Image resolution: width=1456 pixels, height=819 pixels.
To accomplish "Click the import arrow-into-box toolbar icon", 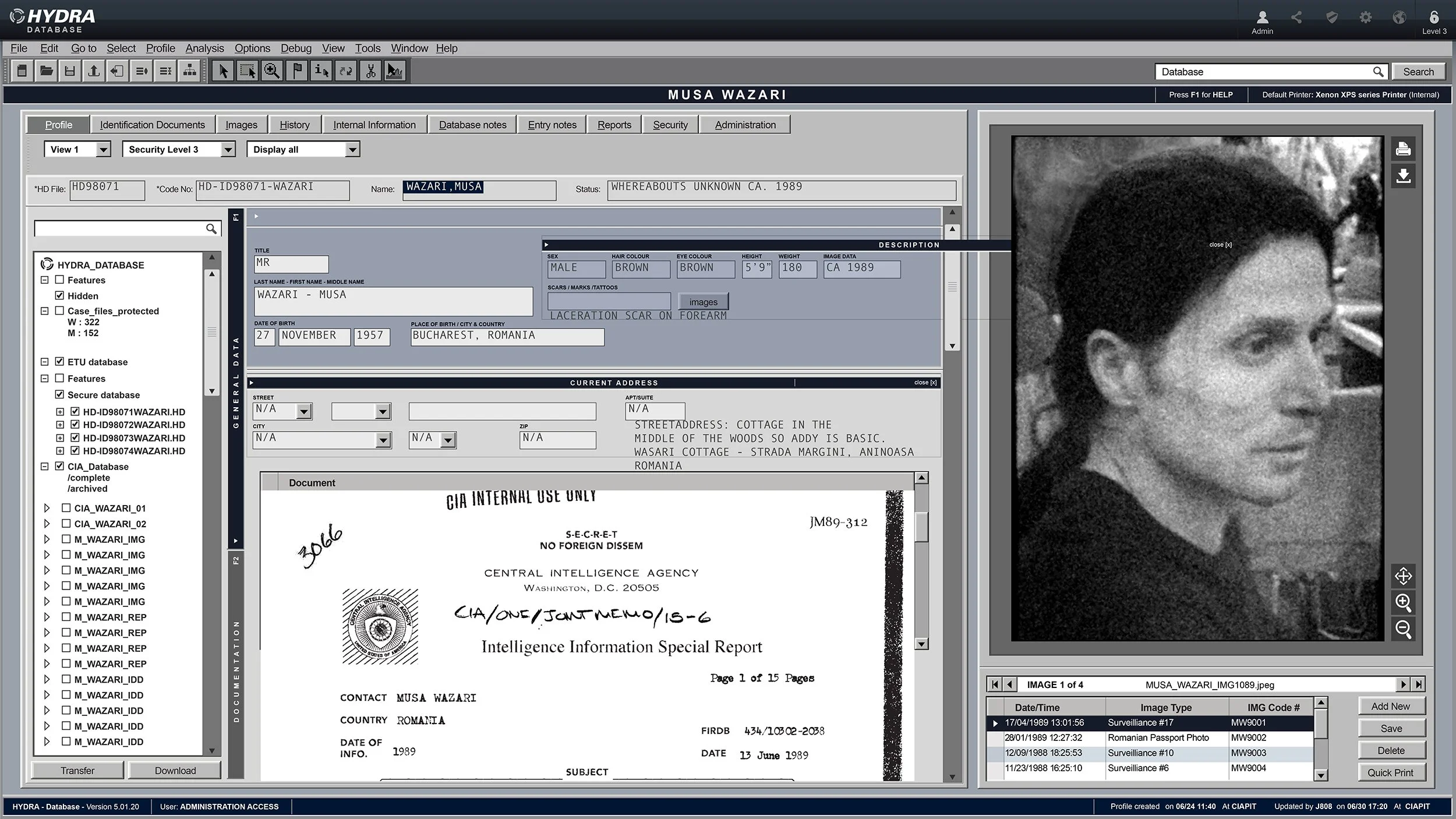I will [118, 71].
